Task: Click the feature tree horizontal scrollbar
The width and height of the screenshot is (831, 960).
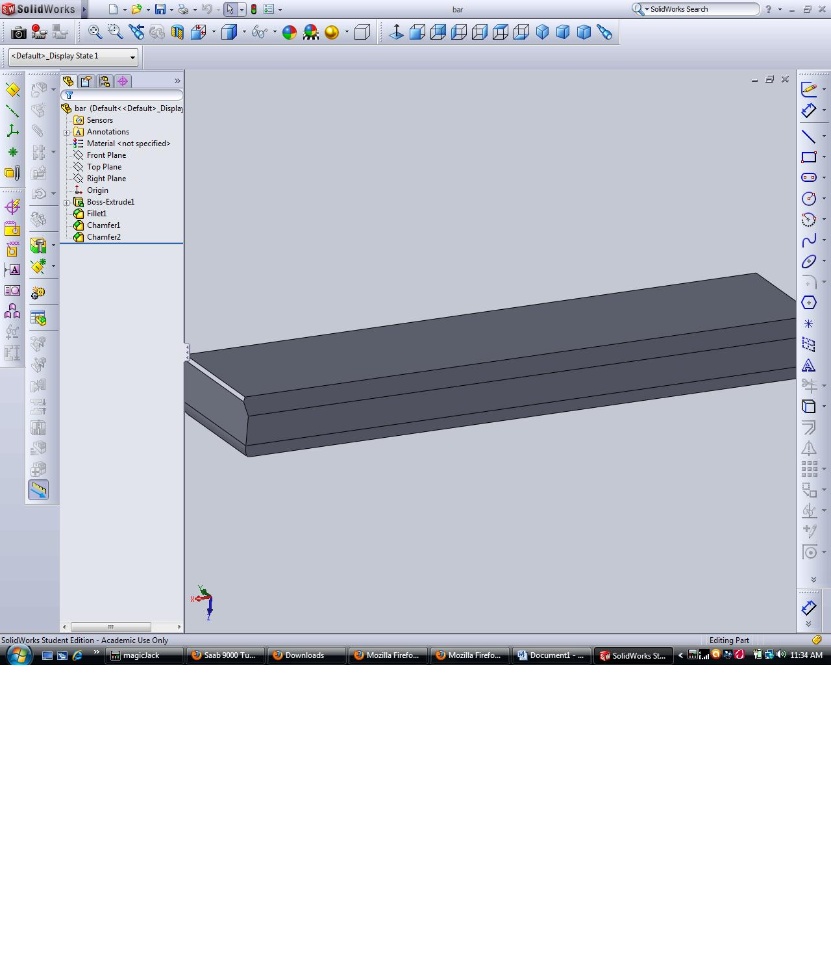Action: [121, 627]
